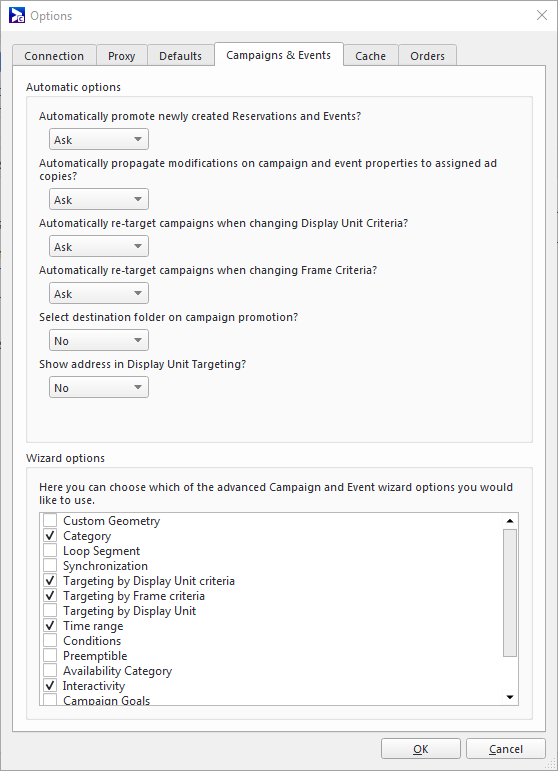Check the Synchronization option
This screenshot has width=558, height=771.
[x=50, y=565]
